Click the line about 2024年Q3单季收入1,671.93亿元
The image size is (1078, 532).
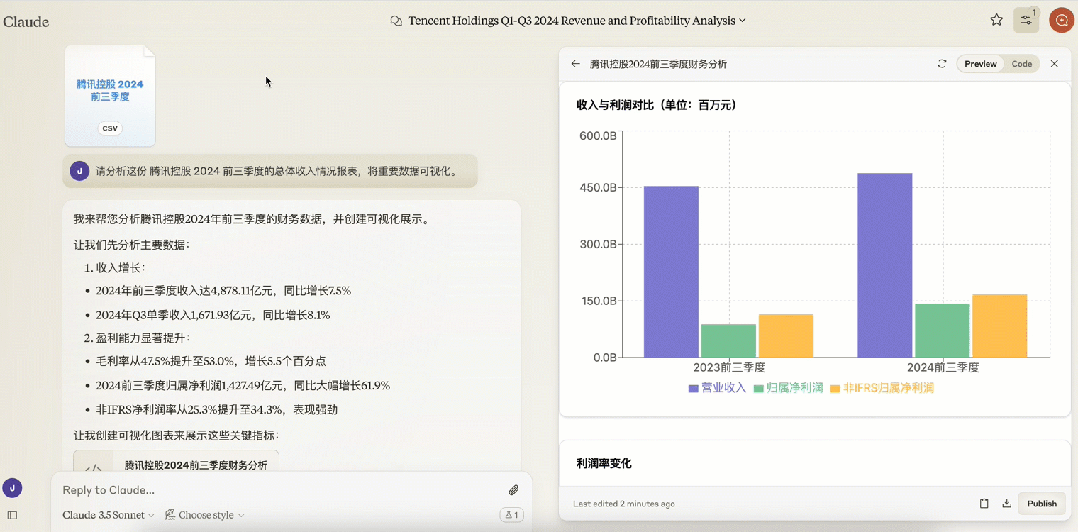(x=213, y=315)
